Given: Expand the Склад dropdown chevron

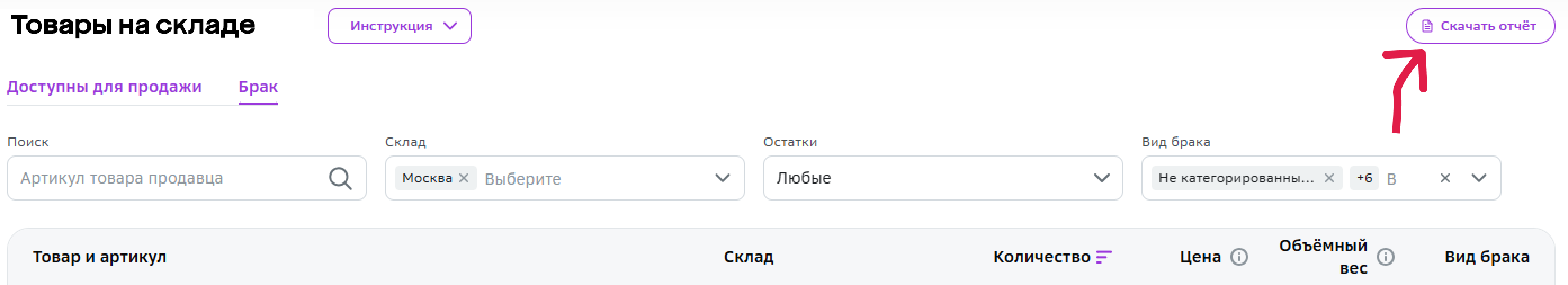Looking at the screenshot, I should [723, 179].
